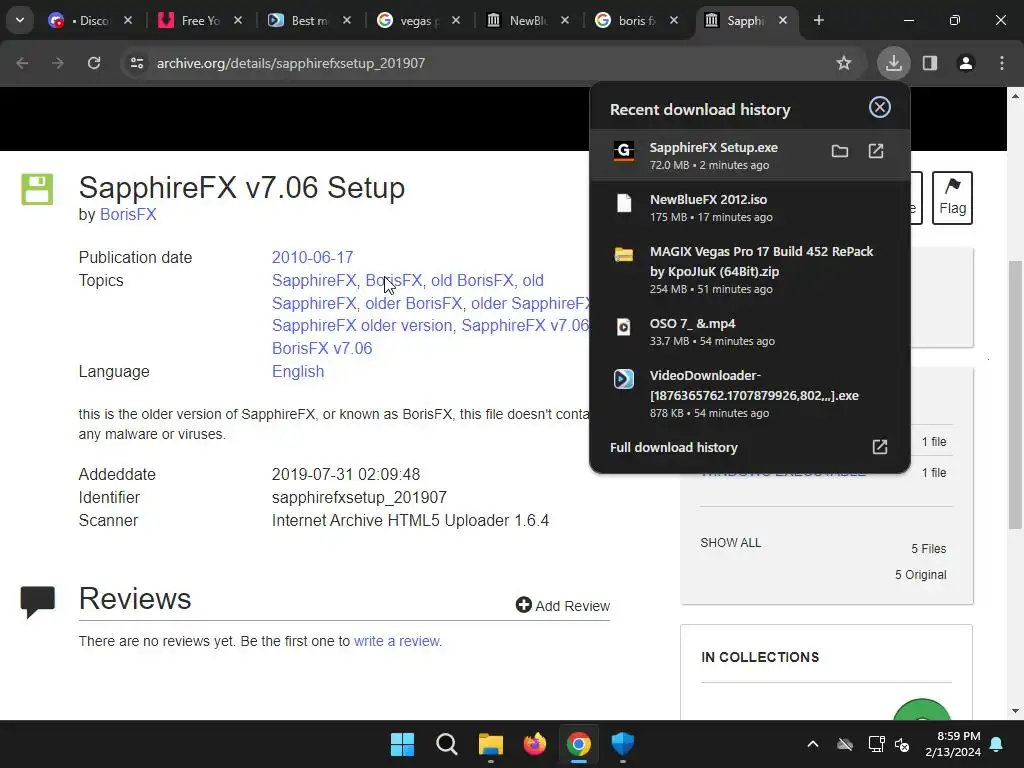Open the old BorisFX topic link

click(472, 280)
